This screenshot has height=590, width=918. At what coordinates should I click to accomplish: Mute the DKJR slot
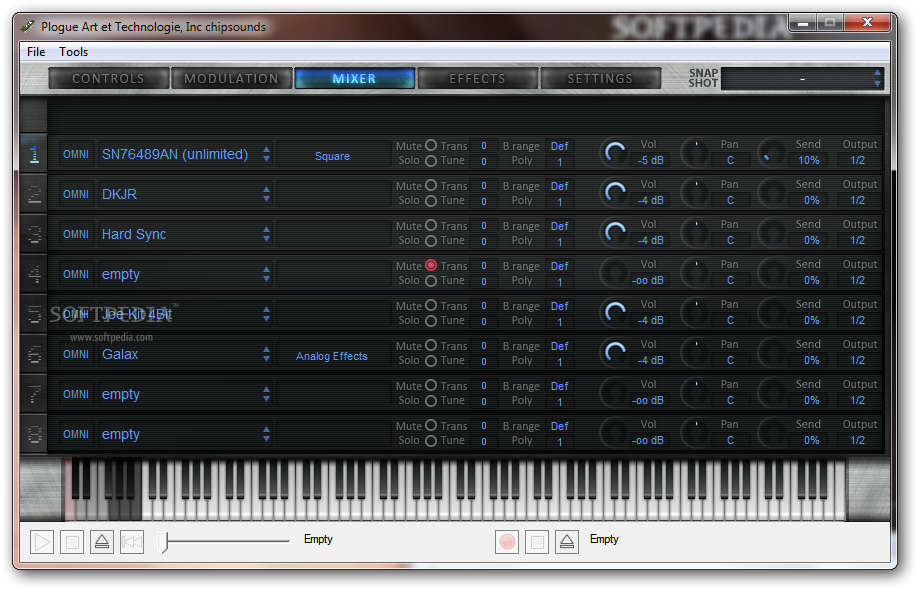(x=431, y=185)
